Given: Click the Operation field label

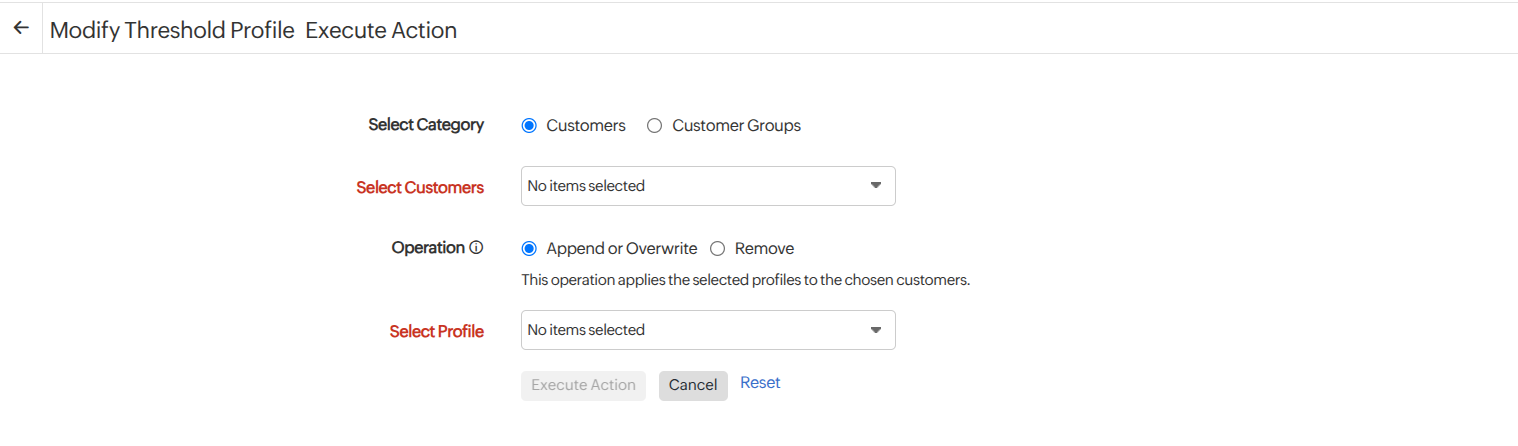Looking at the screenshot, I should (428, 248).
